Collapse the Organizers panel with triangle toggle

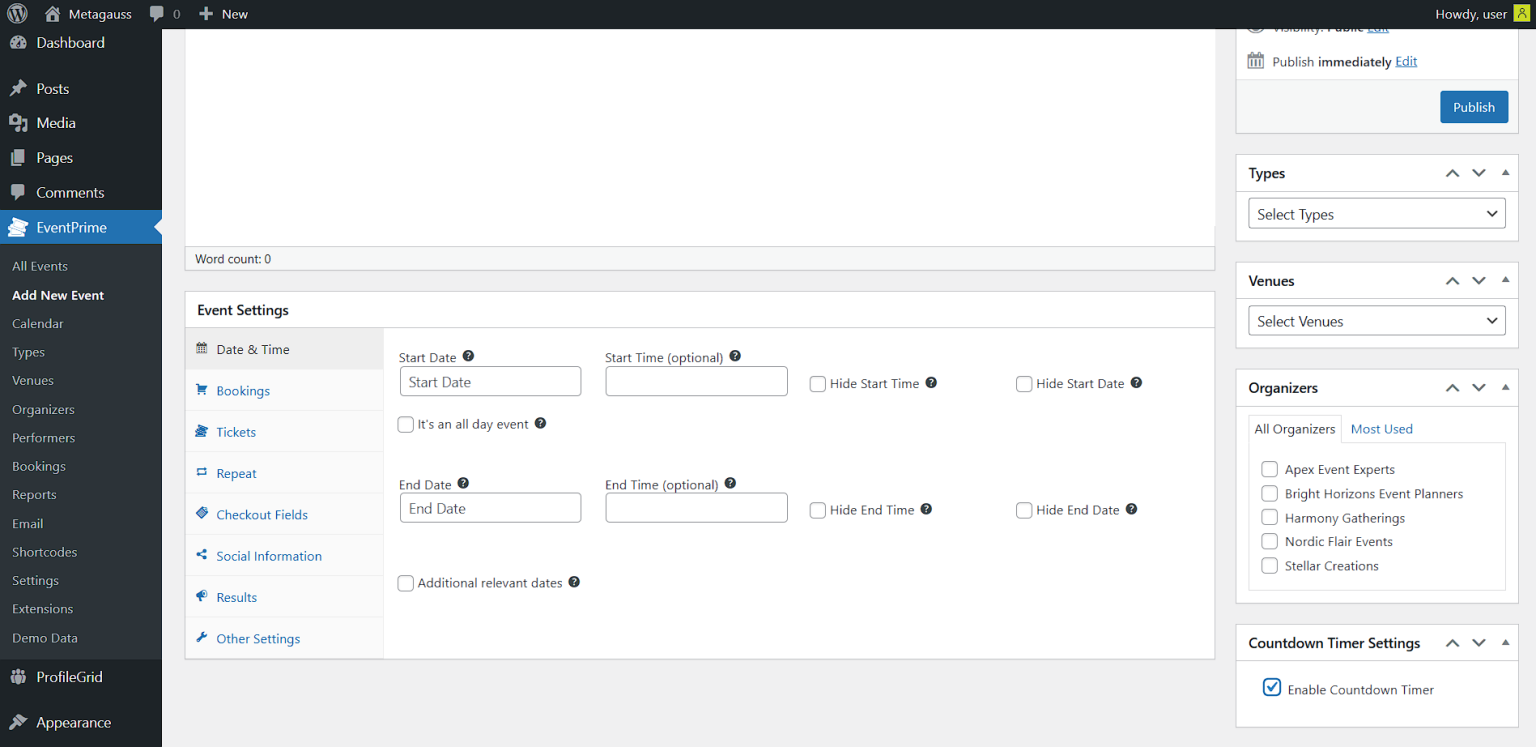1505,388
